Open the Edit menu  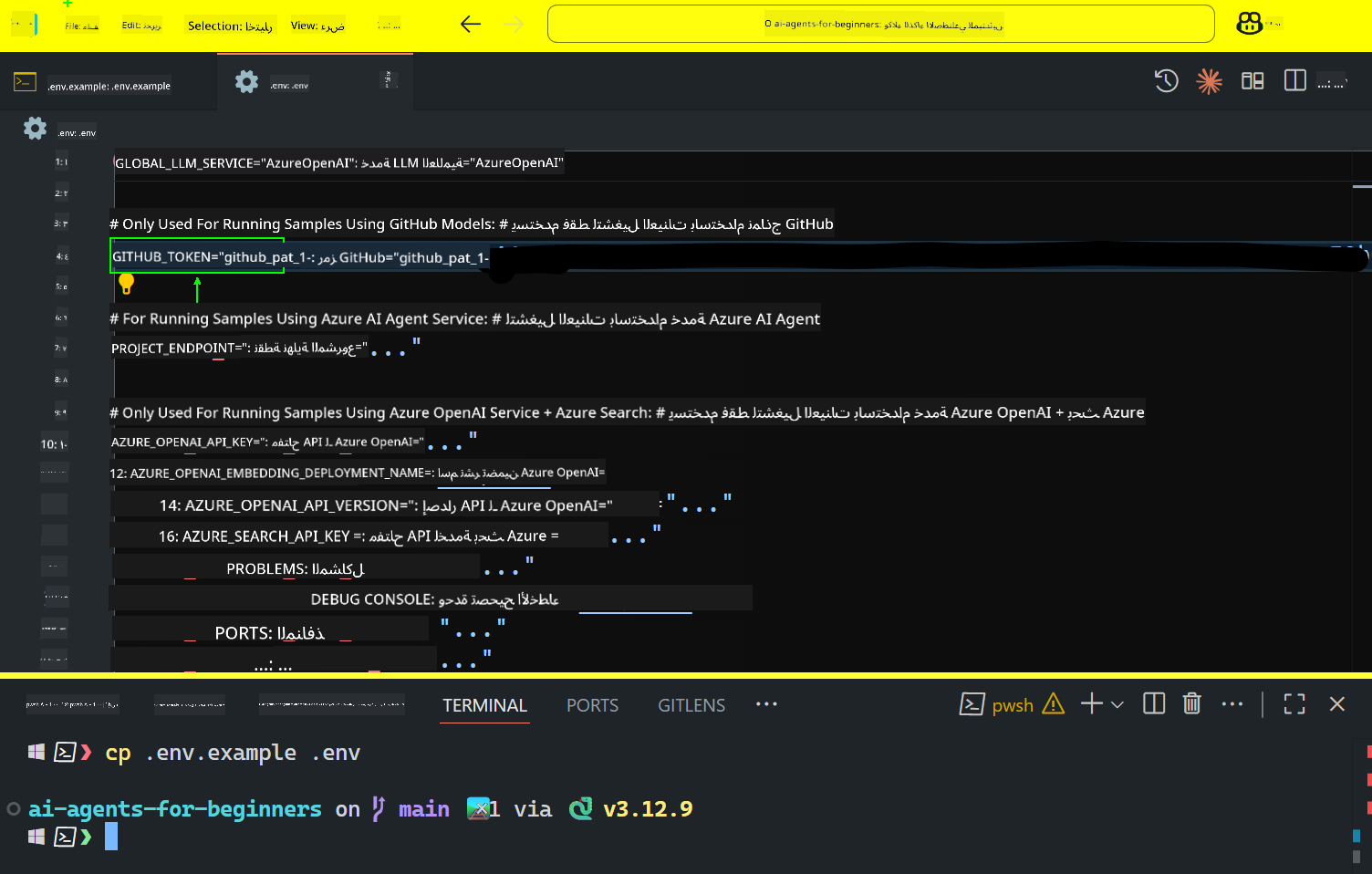coord(141,26)
